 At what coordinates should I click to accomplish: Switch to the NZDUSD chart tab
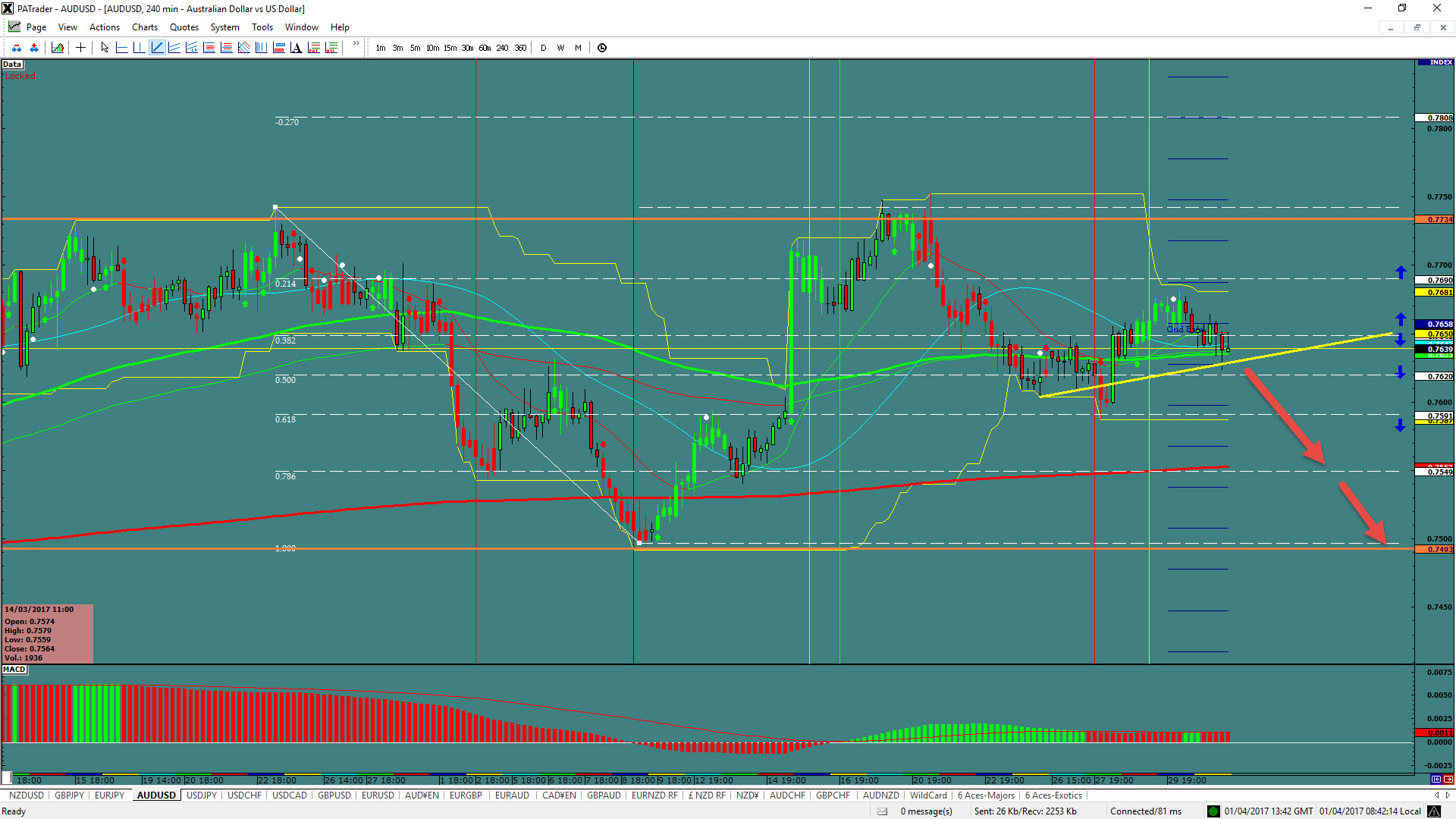tap(27, 795)
